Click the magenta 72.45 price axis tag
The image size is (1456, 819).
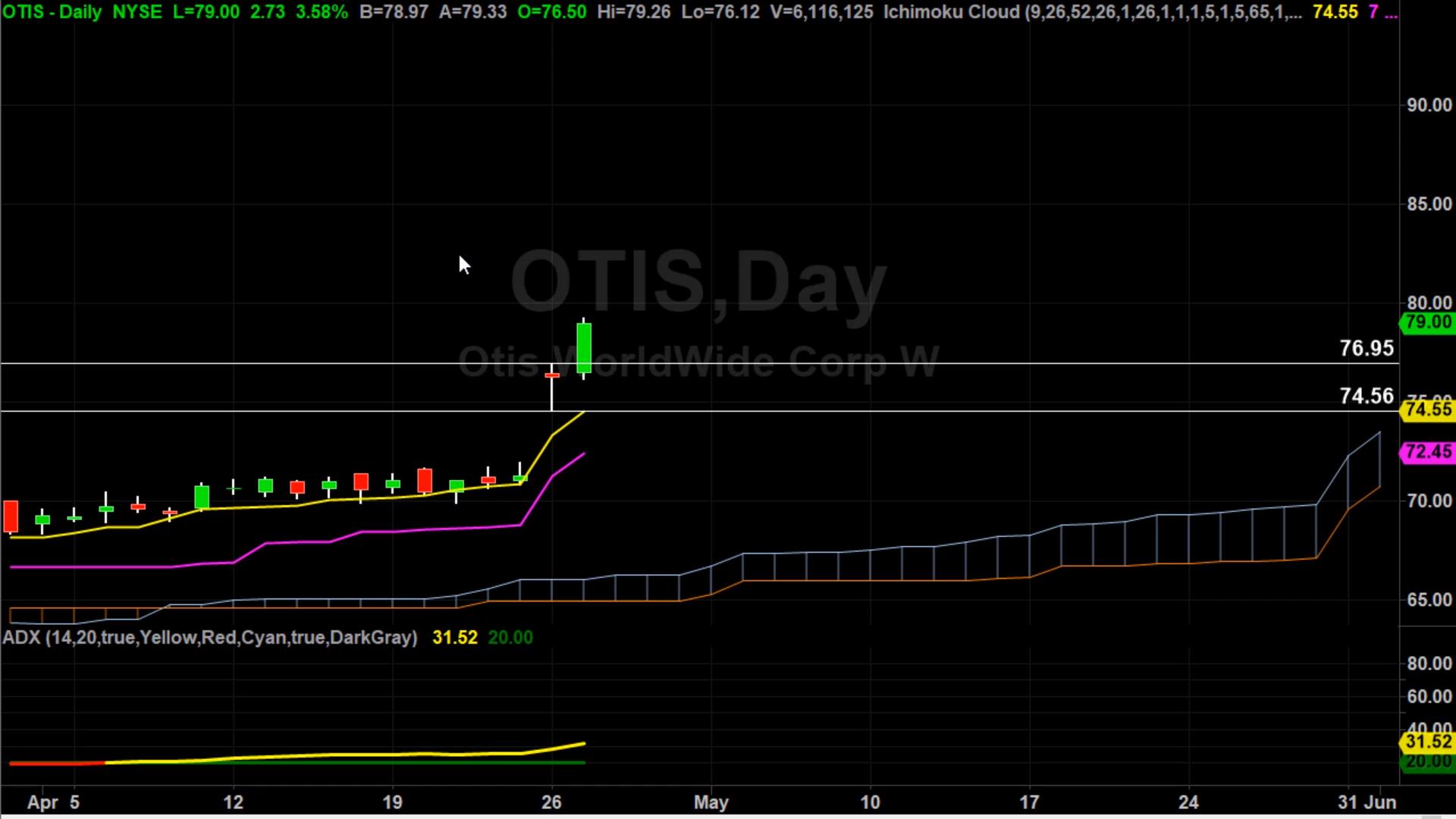click(1427, 452)
